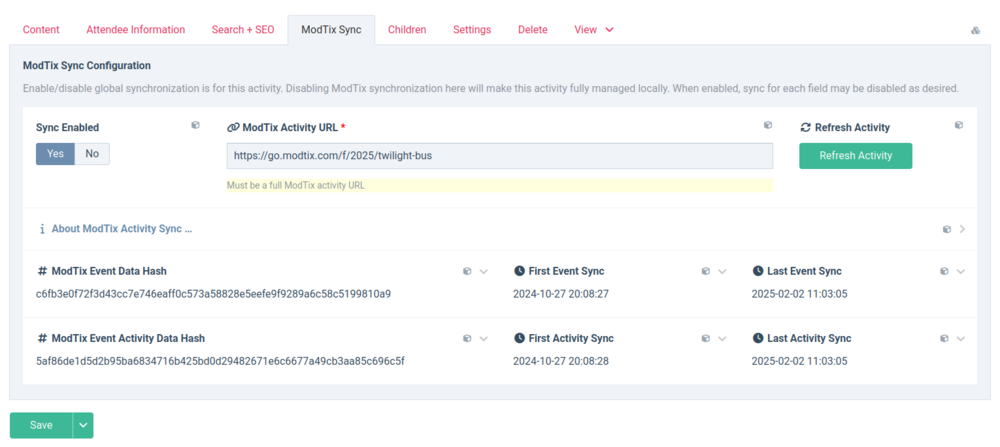Click the cube icon for ModTix Activity URL

point(768,126)
